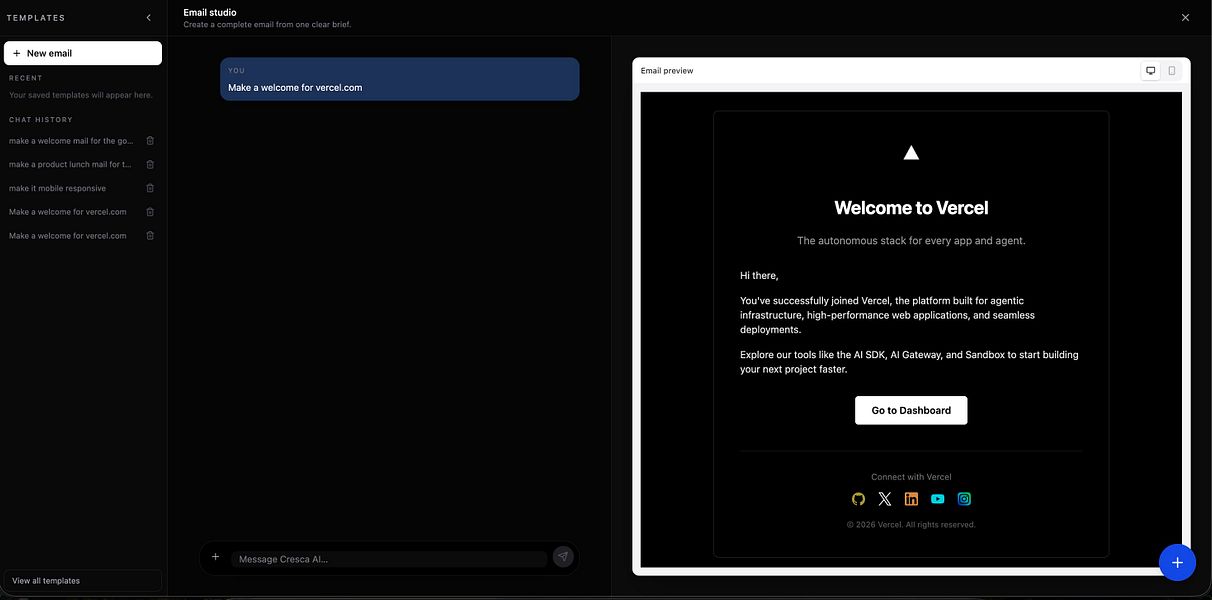Open the LinkedIn social icon

[x=911, y=499]
